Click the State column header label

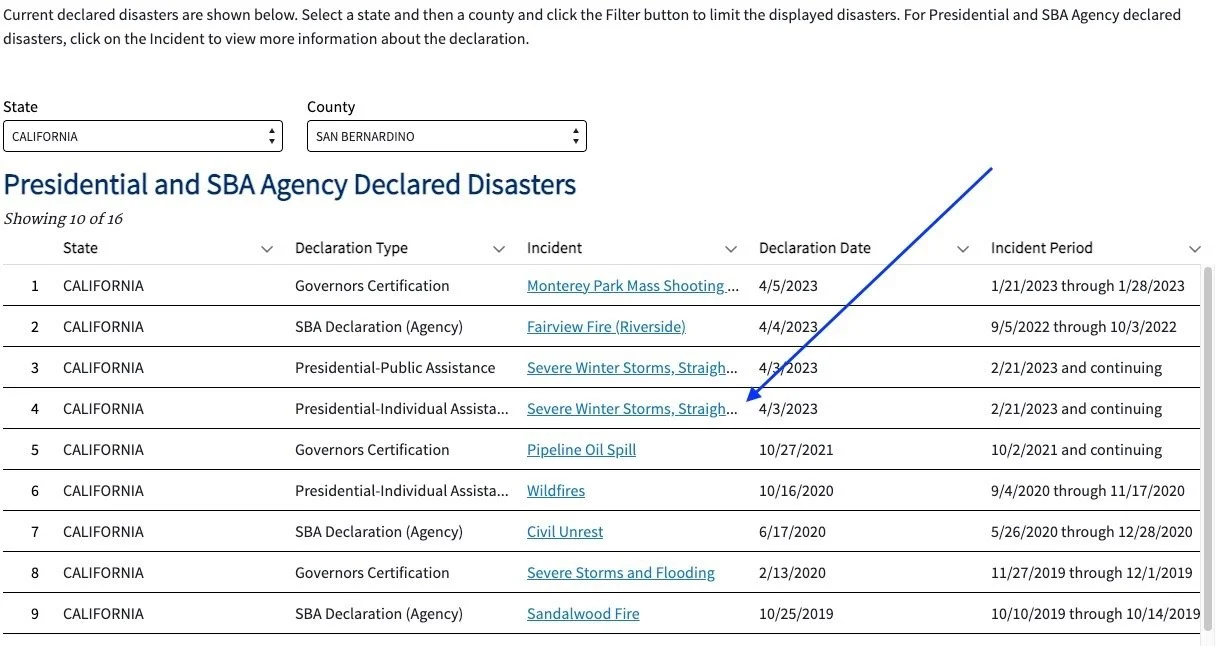pyautogui.click(x=80, y=248)
